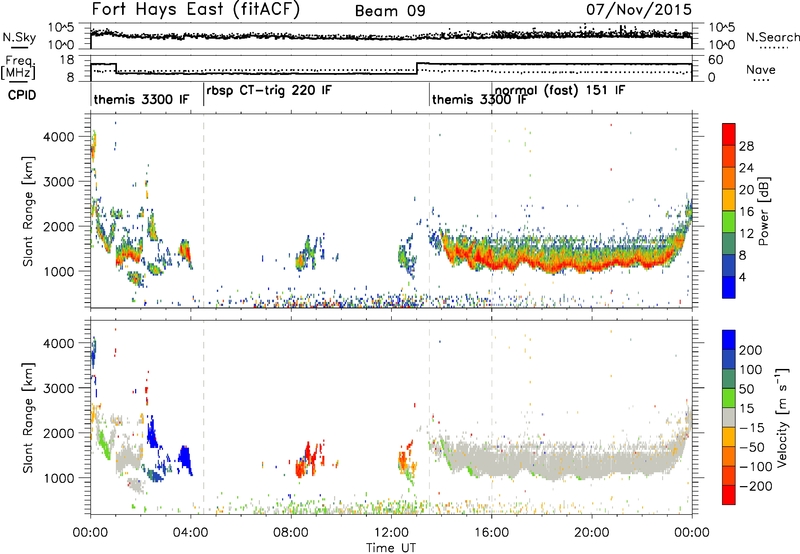Screen dimensions: 800x554
Task: Click the 'rbsp CT-trig 220 IF' CPID label
Action: [x=269, y=91]
